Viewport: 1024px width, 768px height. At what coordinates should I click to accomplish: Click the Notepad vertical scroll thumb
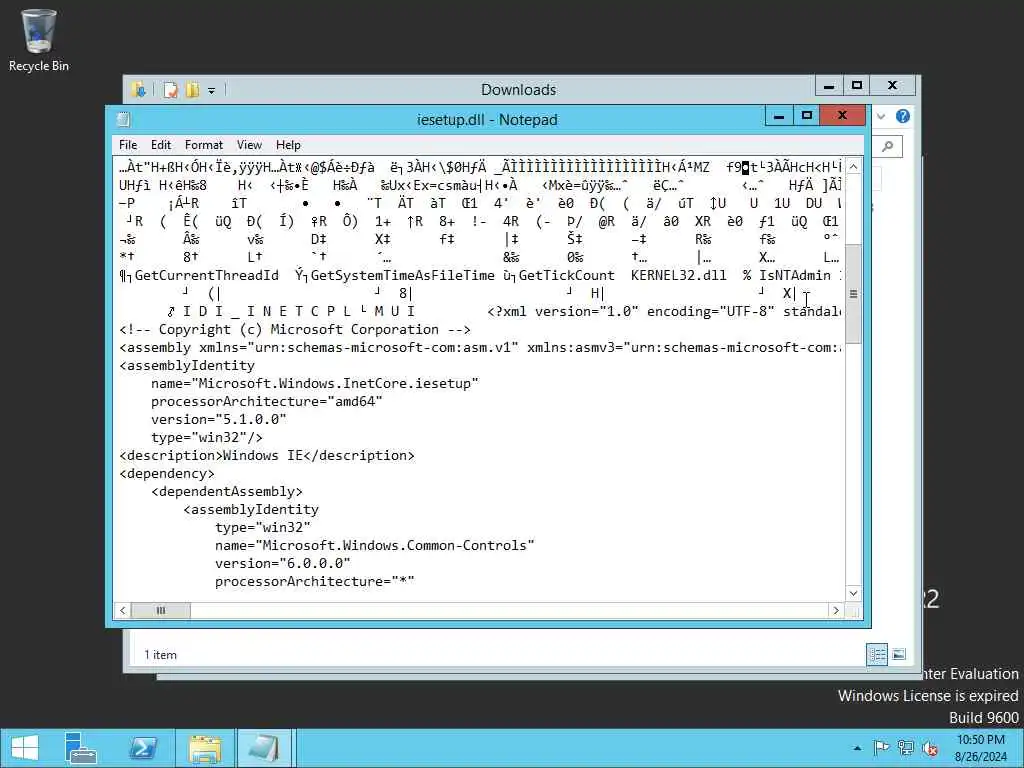853,294
